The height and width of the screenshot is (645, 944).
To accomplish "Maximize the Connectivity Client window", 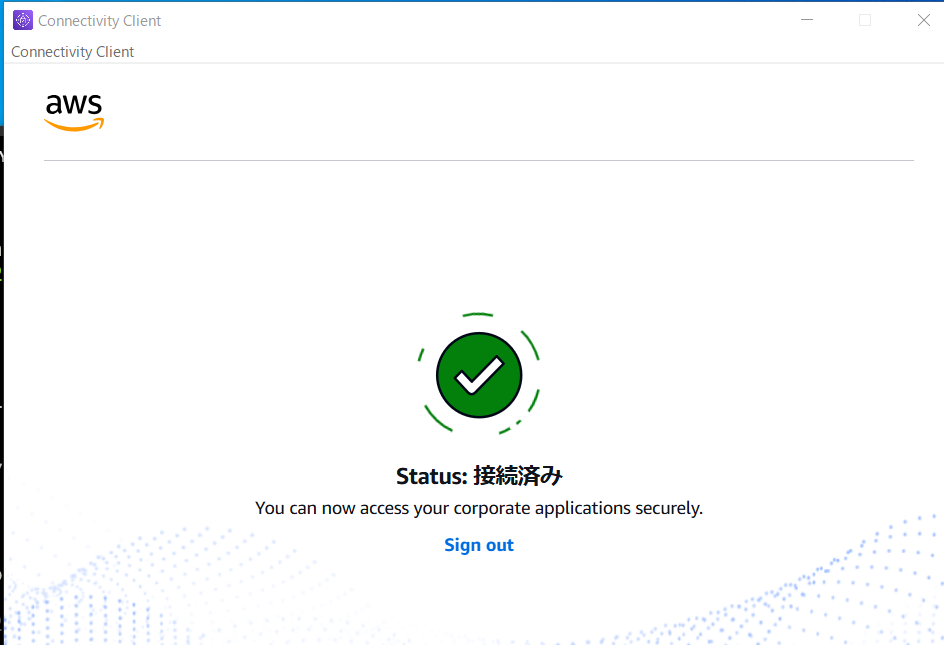I will pos(864,19).
